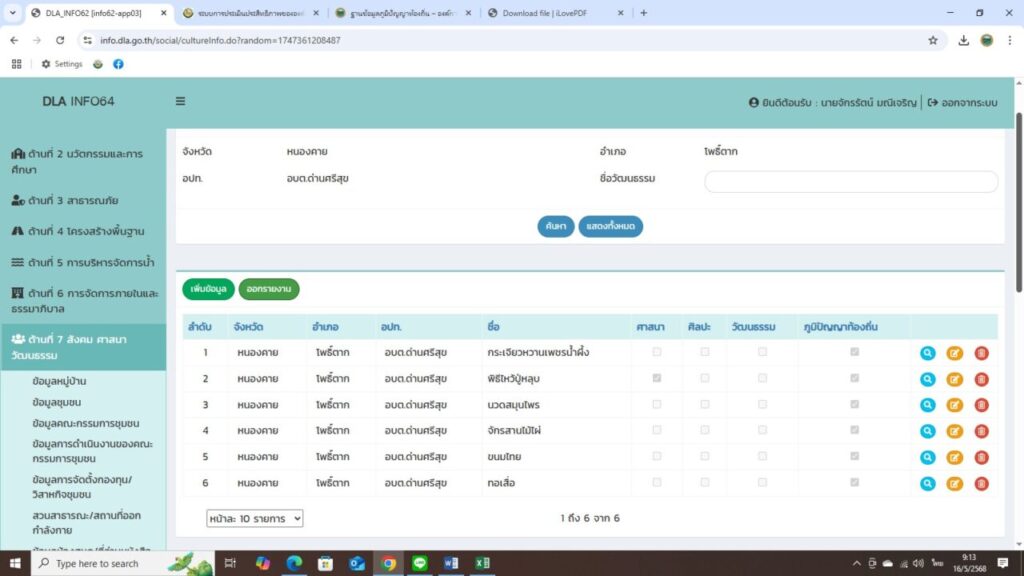Viewport: 1024px width, 576px height.
Task: Click the magnifier view icon for row 1
Action: (x=927, y=353)
